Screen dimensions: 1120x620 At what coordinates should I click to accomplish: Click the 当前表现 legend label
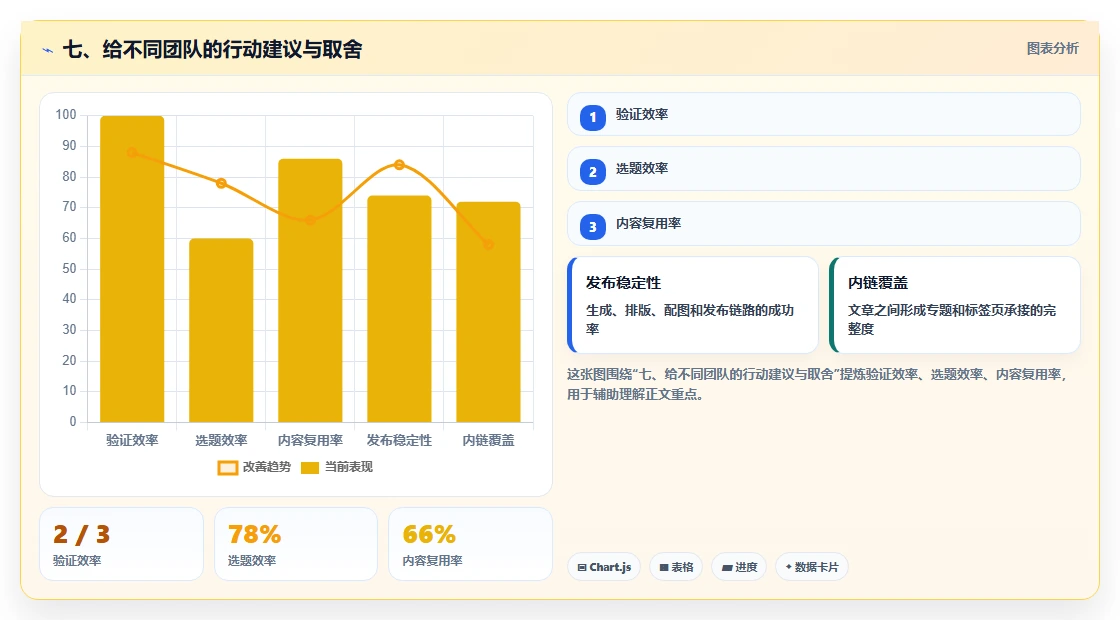[x=349, y=467]
